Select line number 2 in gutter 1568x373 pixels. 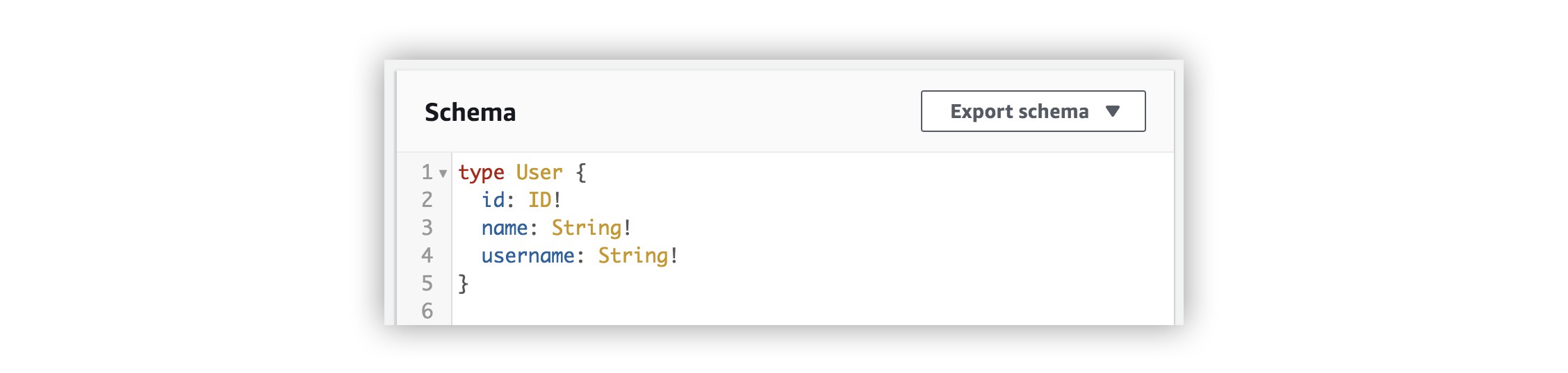427,200
